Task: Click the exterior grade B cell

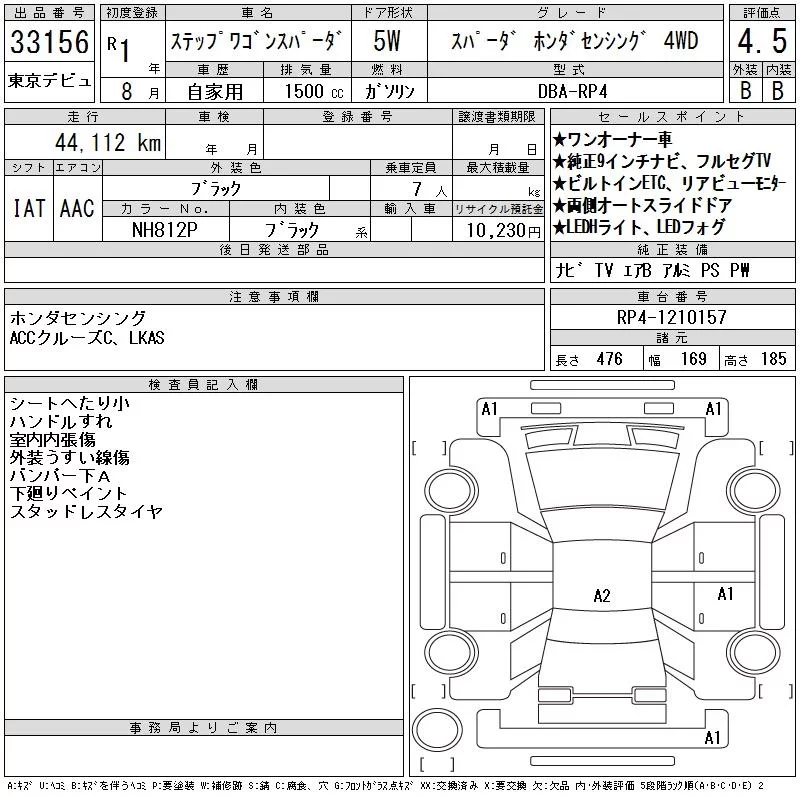Action: [x=745, y=90]
